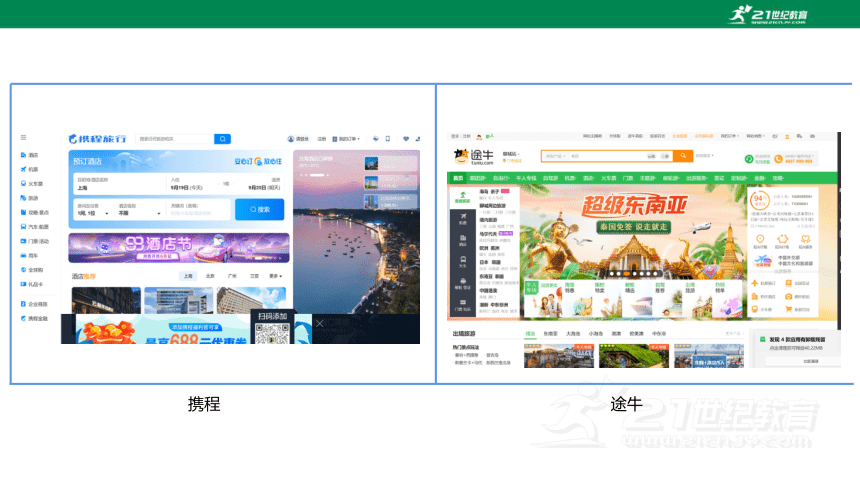Click the Tuniu search input field

607,156
